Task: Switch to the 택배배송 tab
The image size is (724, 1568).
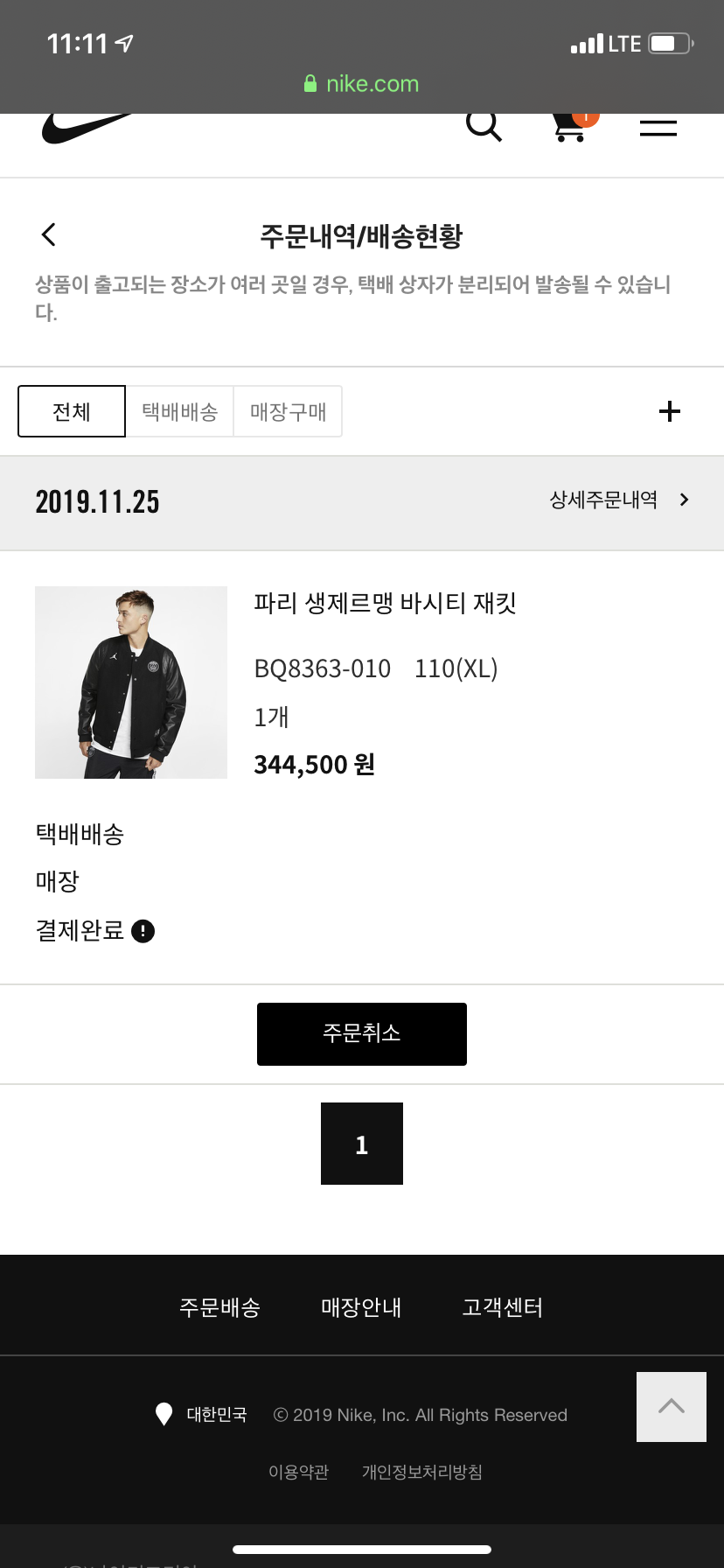Action: click(x=179, y=411)
